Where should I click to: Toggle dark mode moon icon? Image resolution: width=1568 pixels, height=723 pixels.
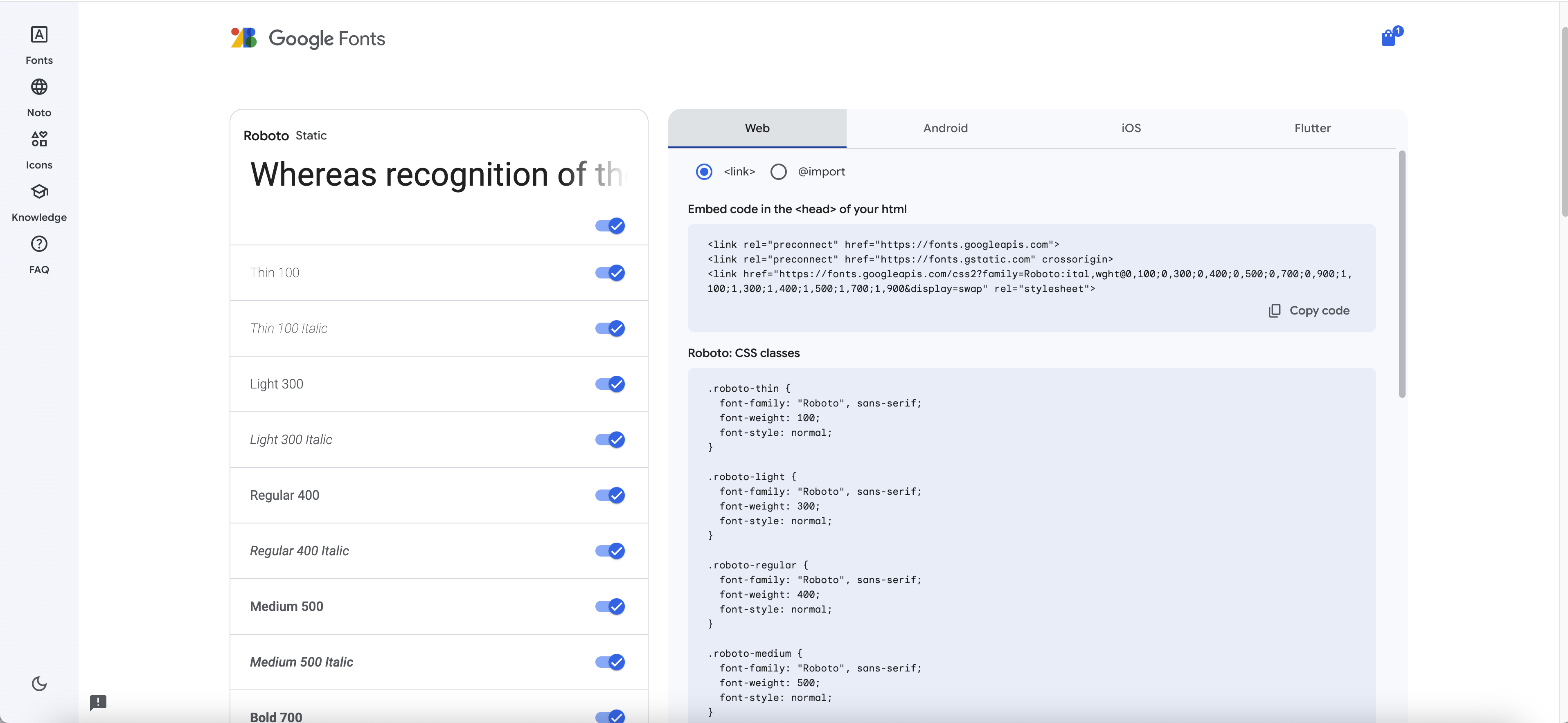(39, 683)
